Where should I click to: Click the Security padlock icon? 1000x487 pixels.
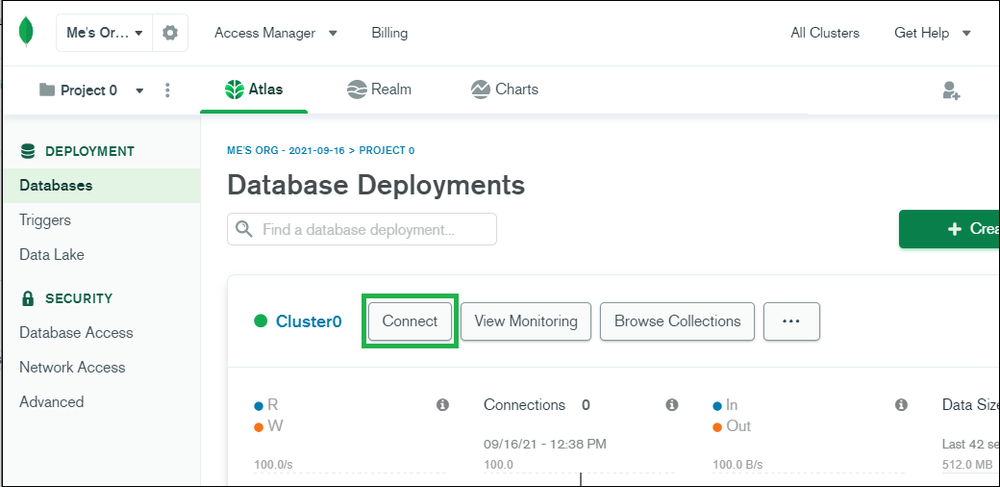[x=27, y=298]
